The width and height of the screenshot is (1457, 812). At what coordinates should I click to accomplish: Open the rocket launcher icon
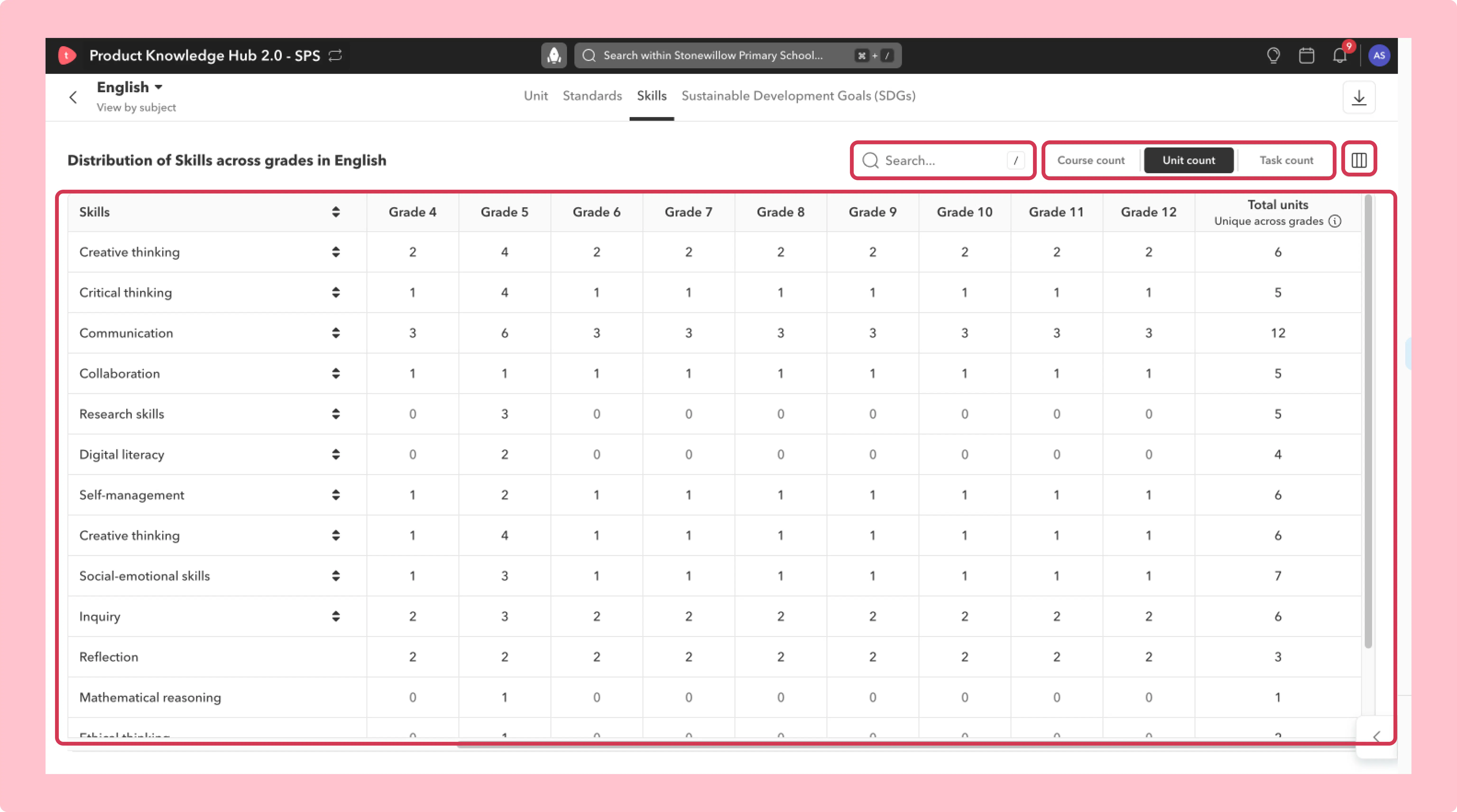click(554, 55)
